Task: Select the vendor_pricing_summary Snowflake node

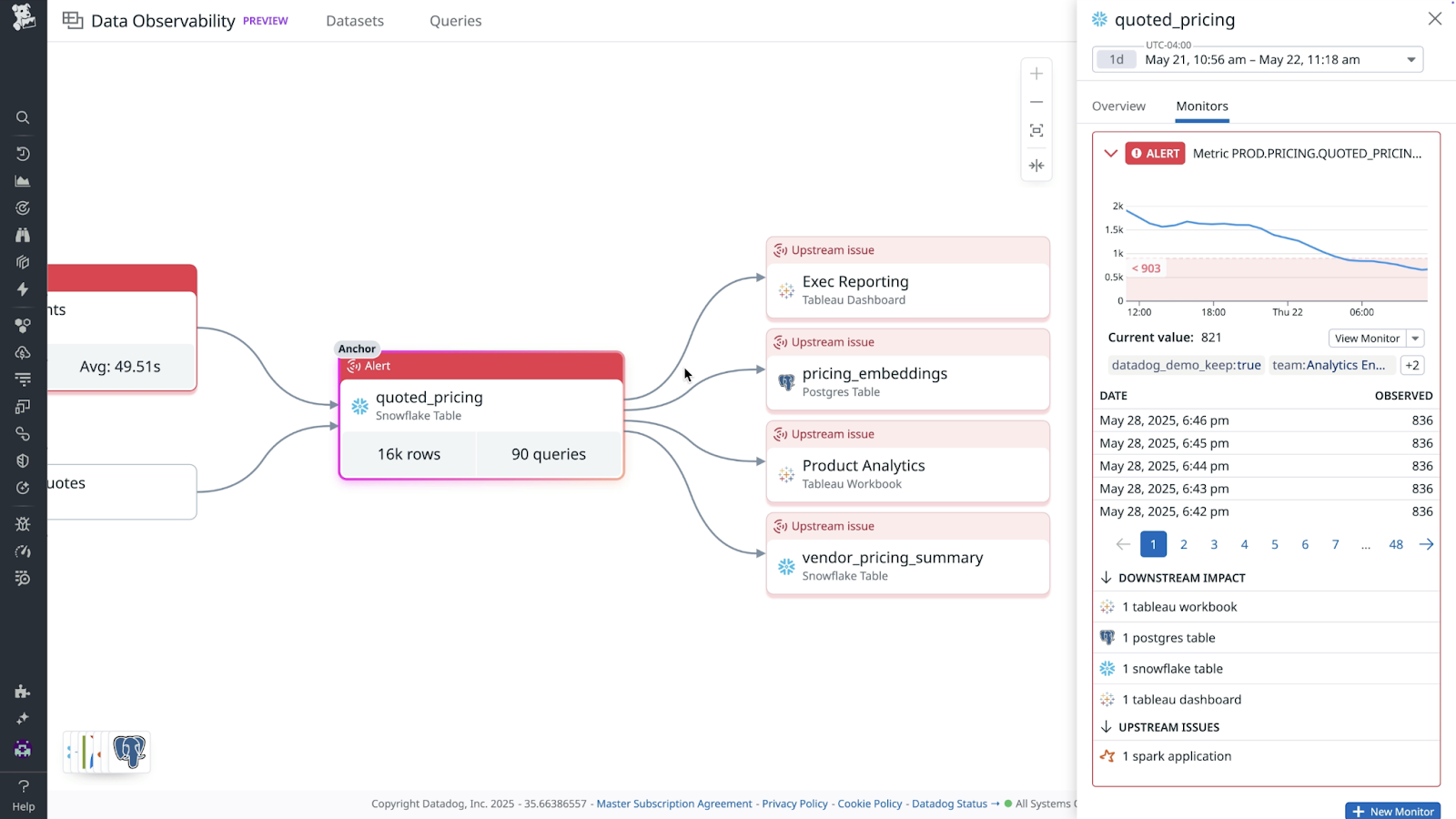Action: point(908,554)
